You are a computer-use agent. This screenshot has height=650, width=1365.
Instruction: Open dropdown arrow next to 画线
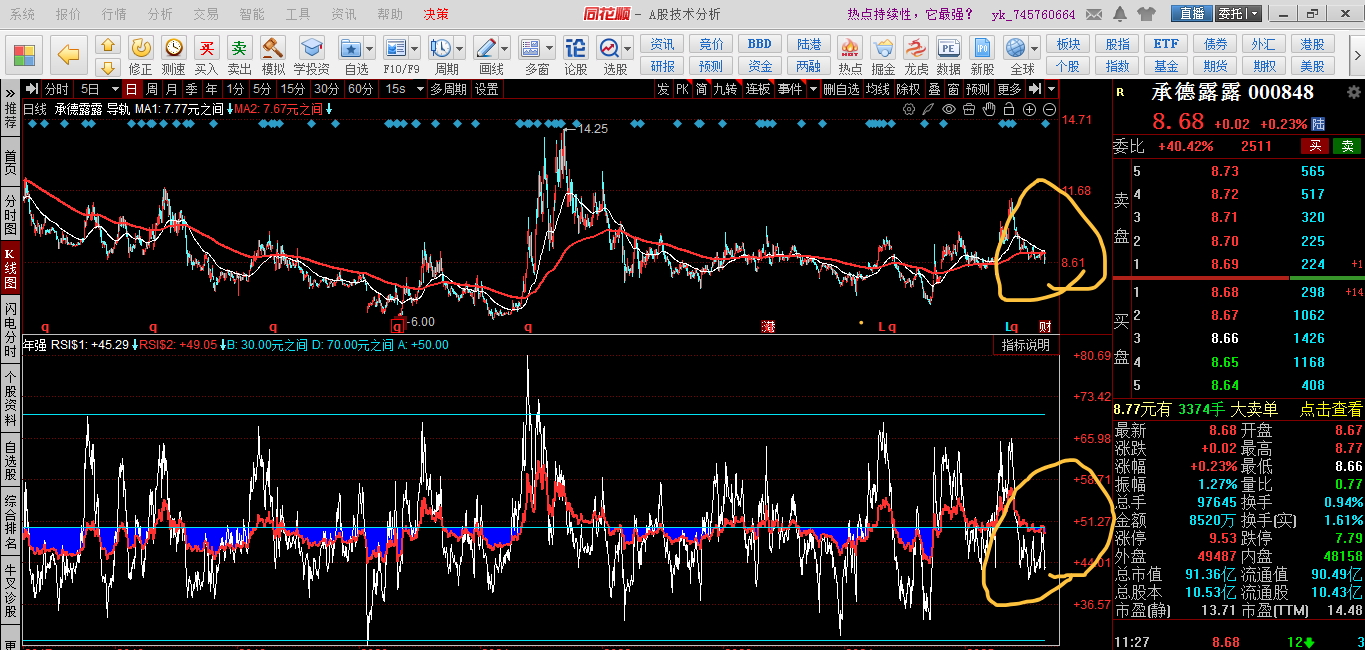504,48
